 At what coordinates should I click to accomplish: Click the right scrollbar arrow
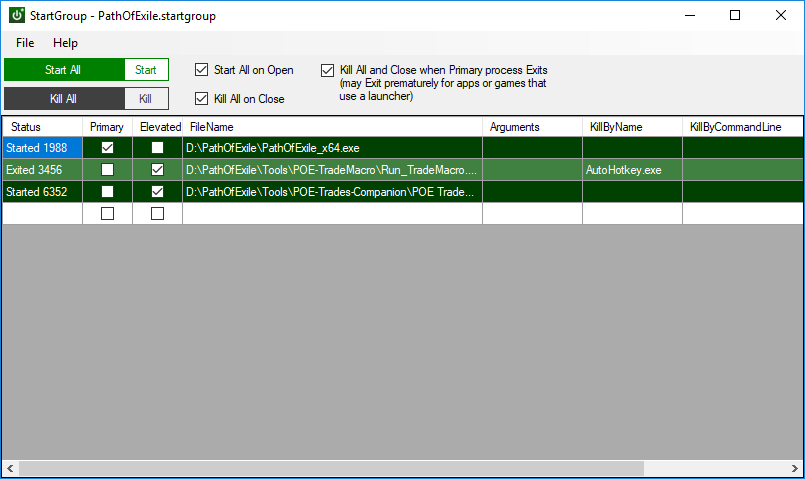795,468
